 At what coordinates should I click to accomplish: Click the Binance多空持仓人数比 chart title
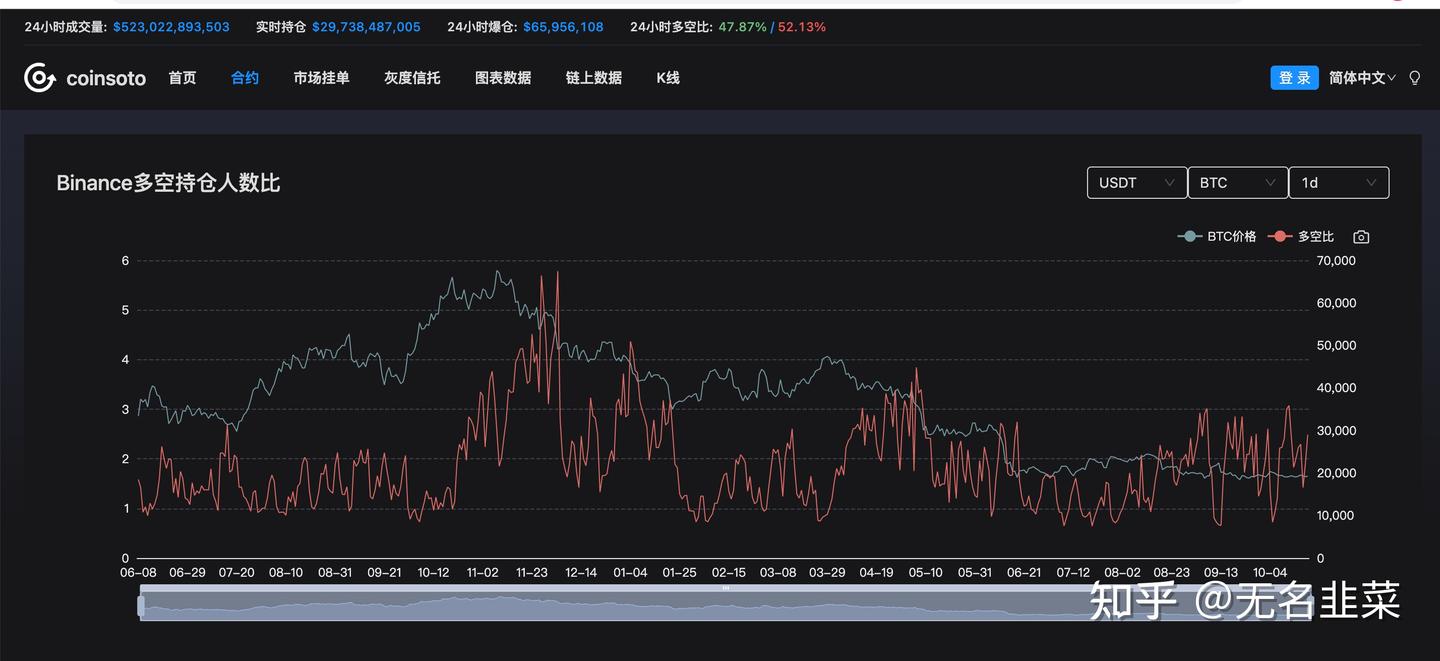point(168,183)
